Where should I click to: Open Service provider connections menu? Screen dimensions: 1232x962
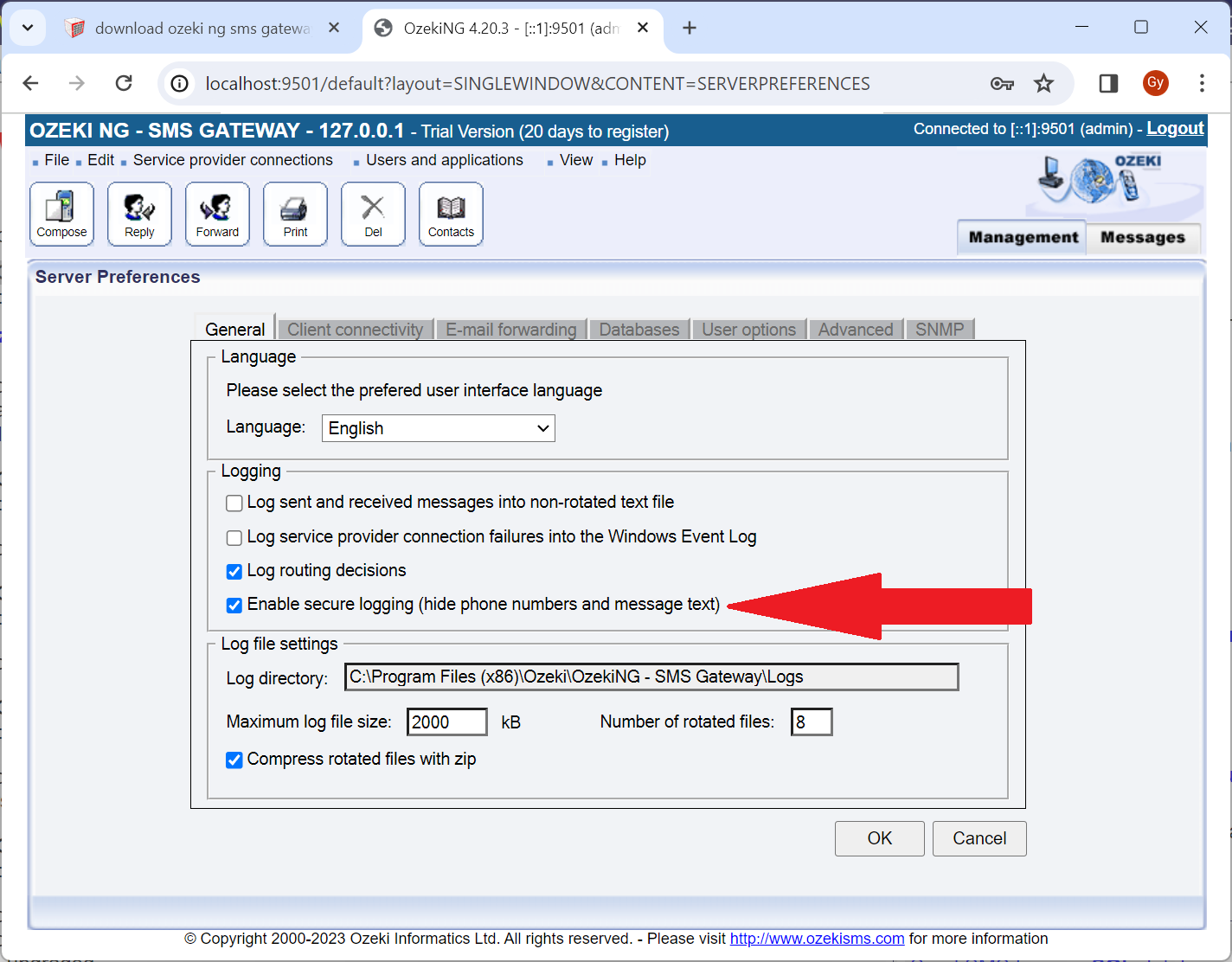232,160
